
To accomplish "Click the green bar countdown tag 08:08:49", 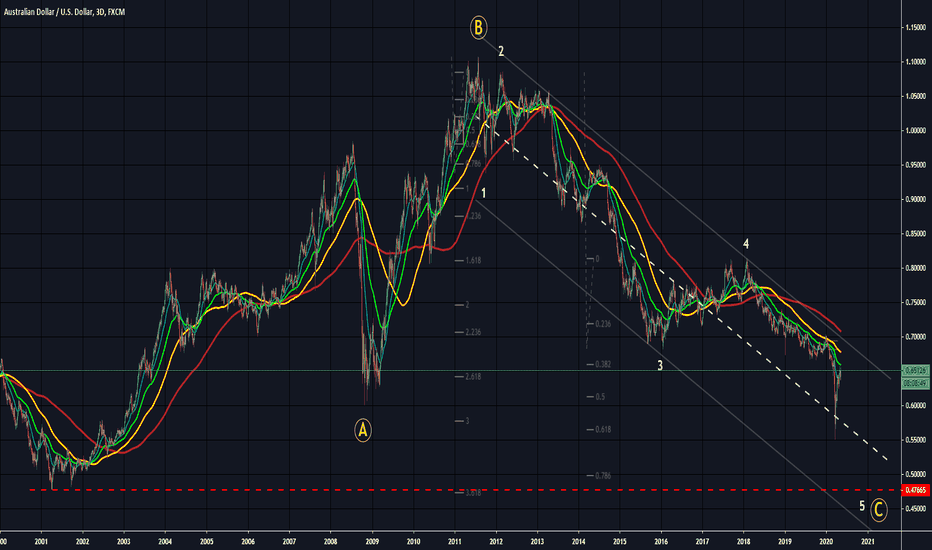I will click(x=915, y=384).
